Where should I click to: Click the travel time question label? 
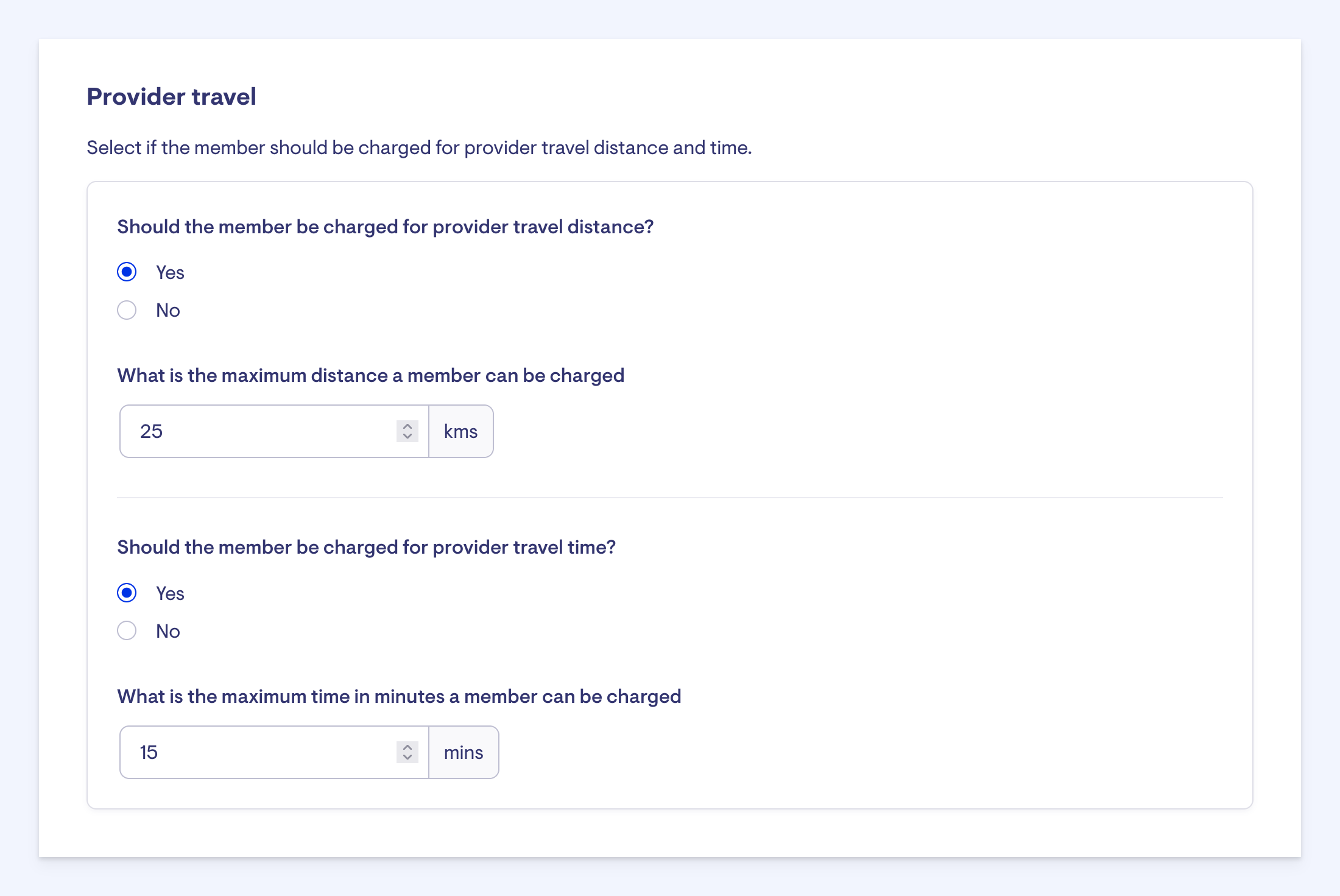tap(366, 547)
